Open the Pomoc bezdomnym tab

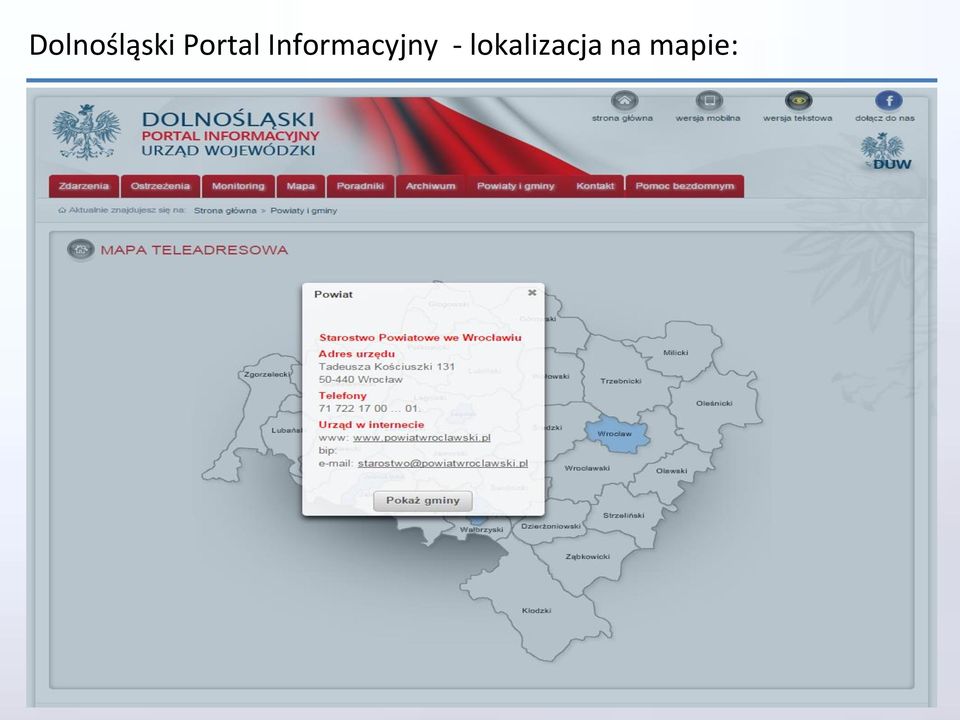pyautogui.click(x=684, y=186)
